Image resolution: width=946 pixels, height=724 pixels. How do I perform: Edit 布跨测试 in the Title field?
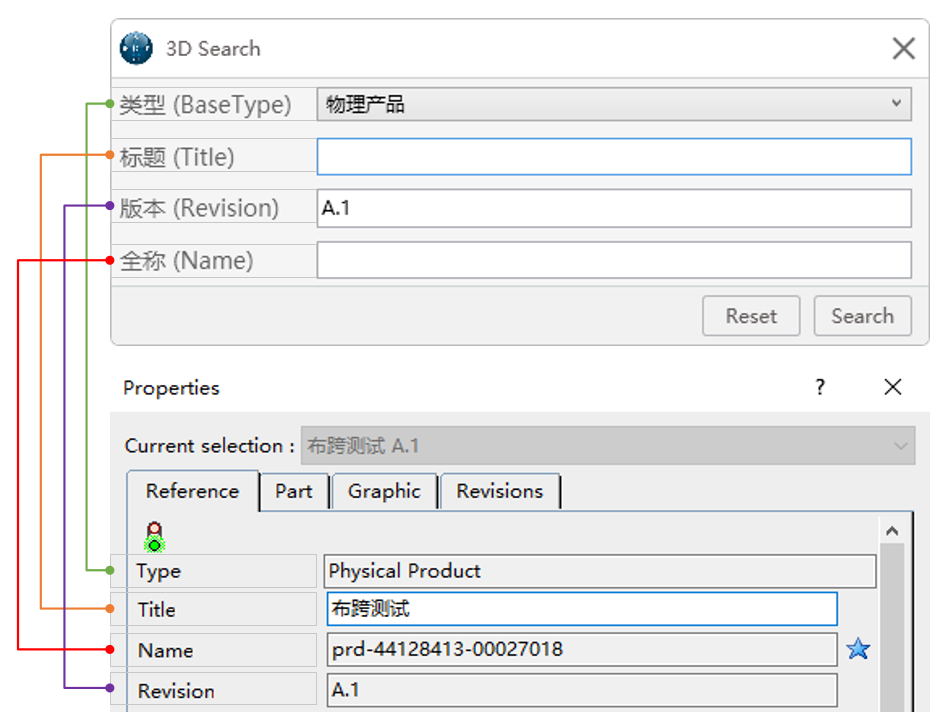580,609
